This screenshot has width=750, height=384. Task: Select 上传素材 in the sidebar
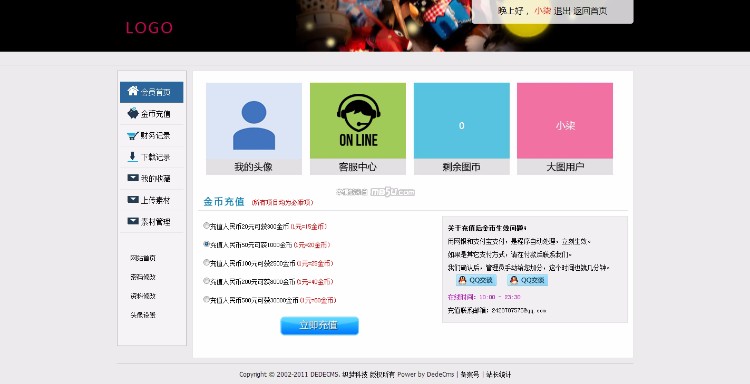coord(151,200)
